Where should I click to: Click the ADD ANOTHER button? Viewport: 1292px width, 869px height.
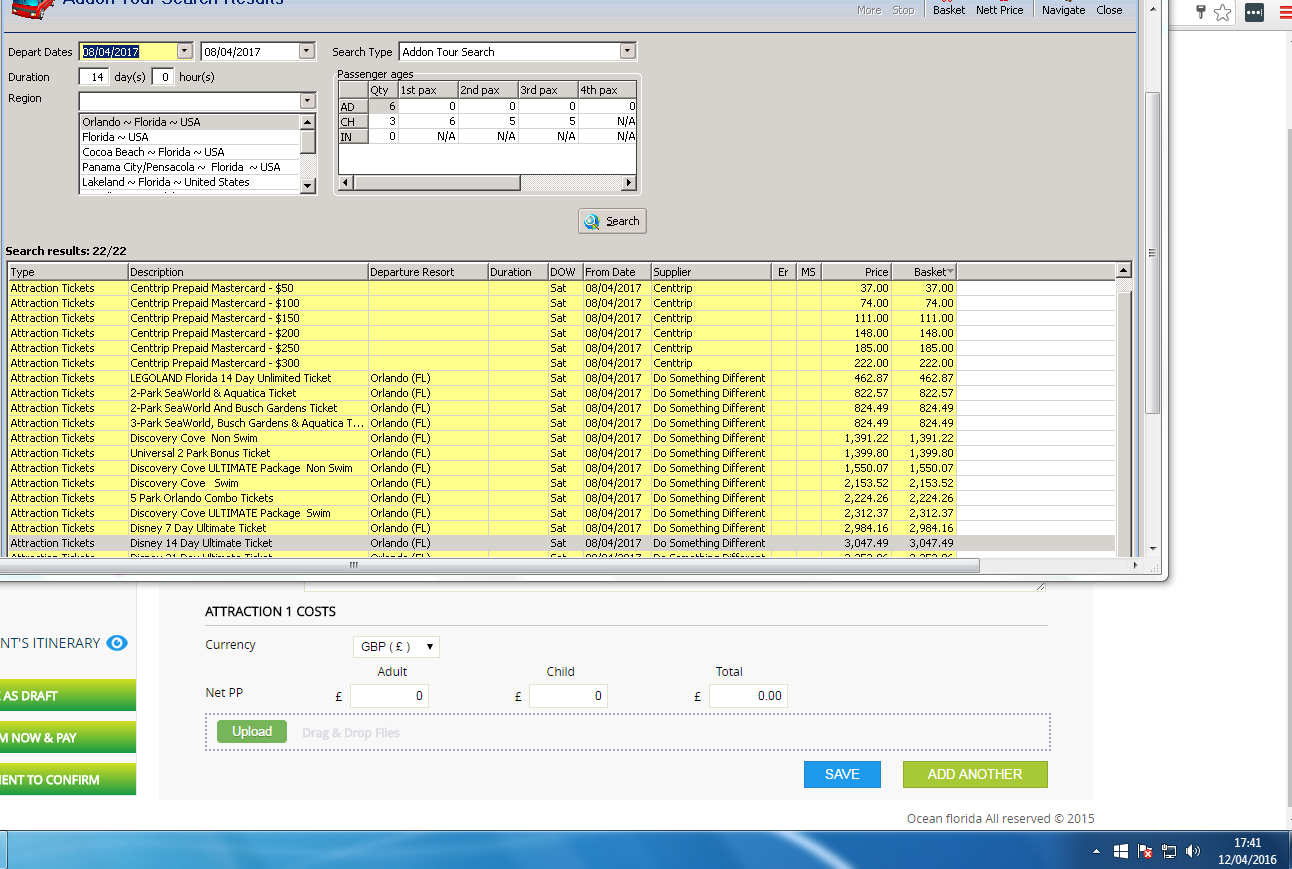tap(975, 774)
